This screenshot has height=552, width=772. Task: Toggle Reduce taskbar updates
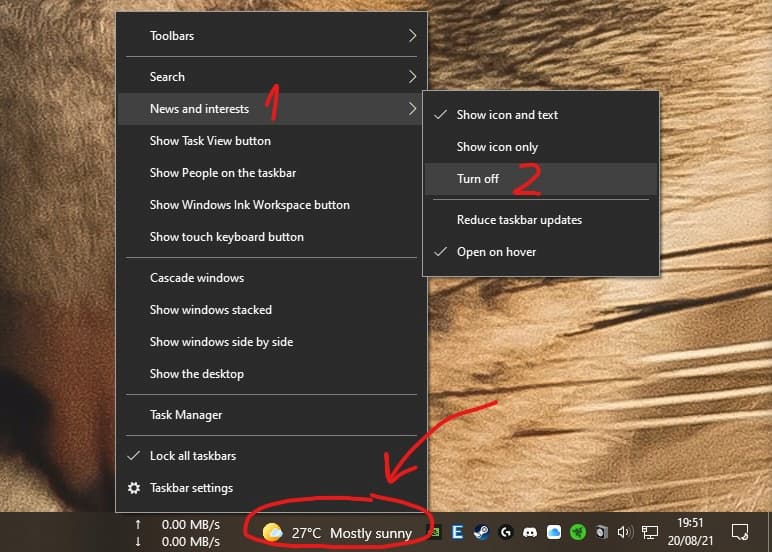[x=541, y=220]
